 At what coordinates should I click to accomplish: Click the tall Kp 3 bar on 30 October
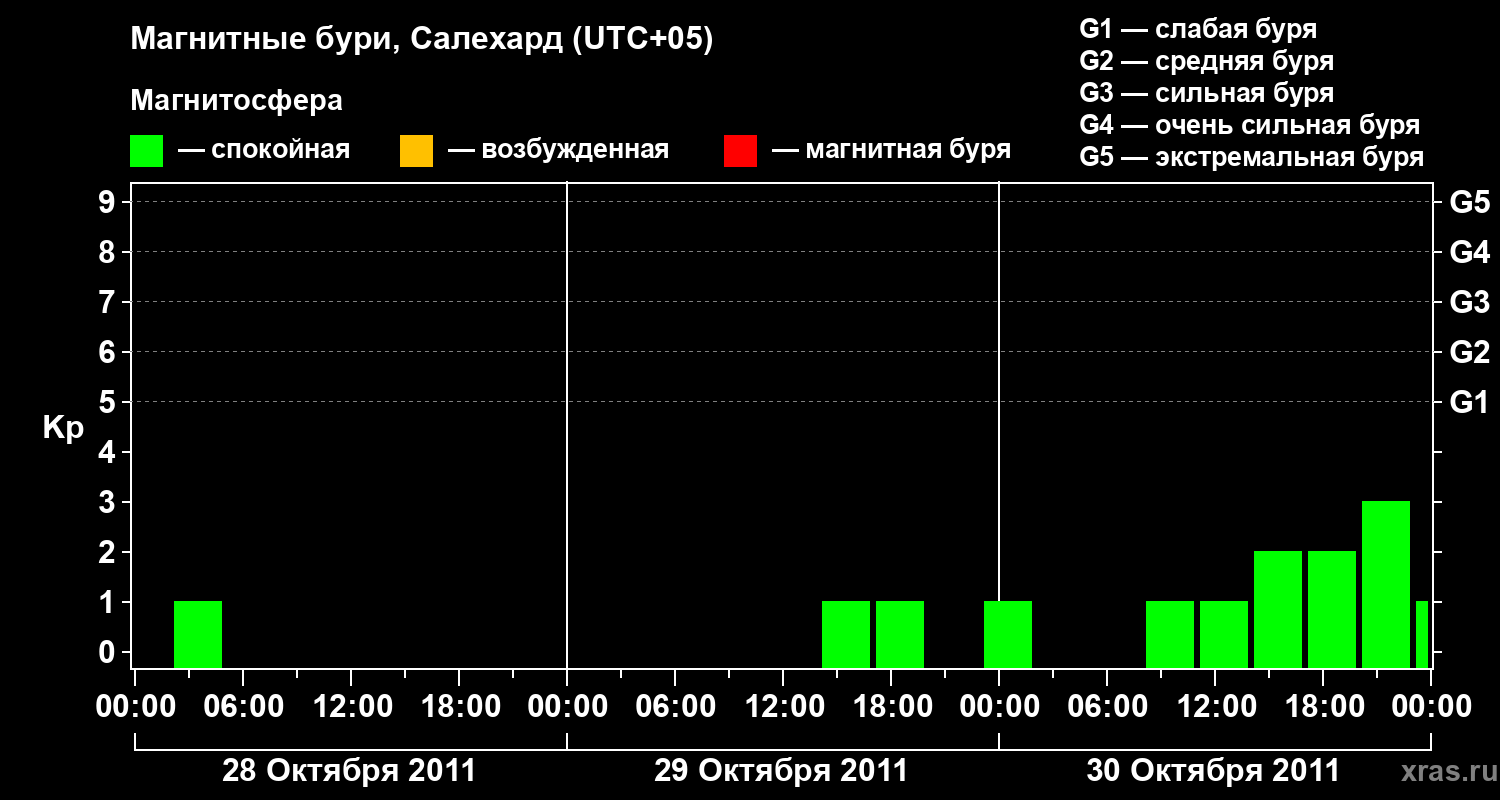[1386, 584]
